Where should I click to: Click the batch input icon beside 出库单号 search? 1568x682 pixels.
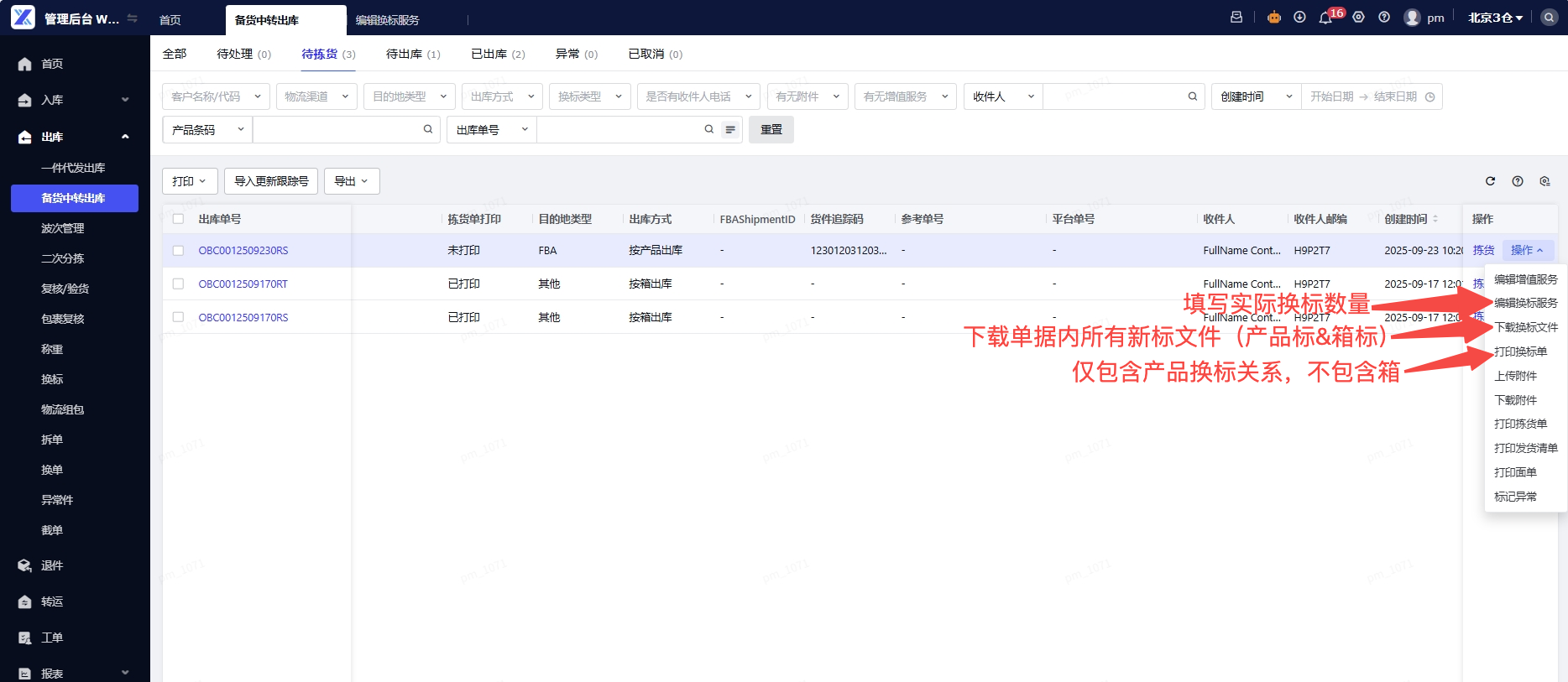coord(730,130)
